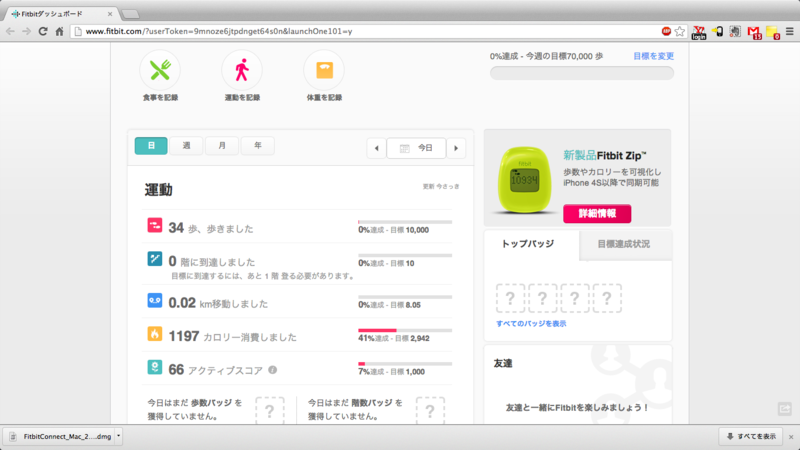Click the new blank tab button

pos(131,14)
